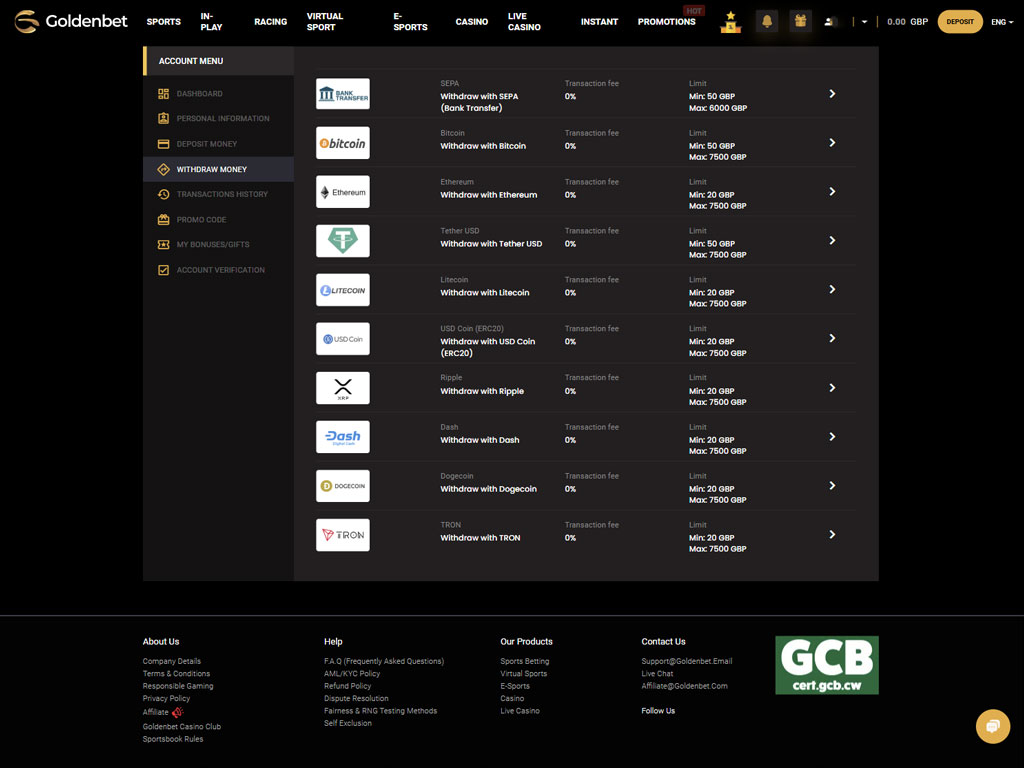Expand the Dash withdrawal row arrow
Image resolution: width=1024 pixels, height=768 pixels.
tap(832, 437)
